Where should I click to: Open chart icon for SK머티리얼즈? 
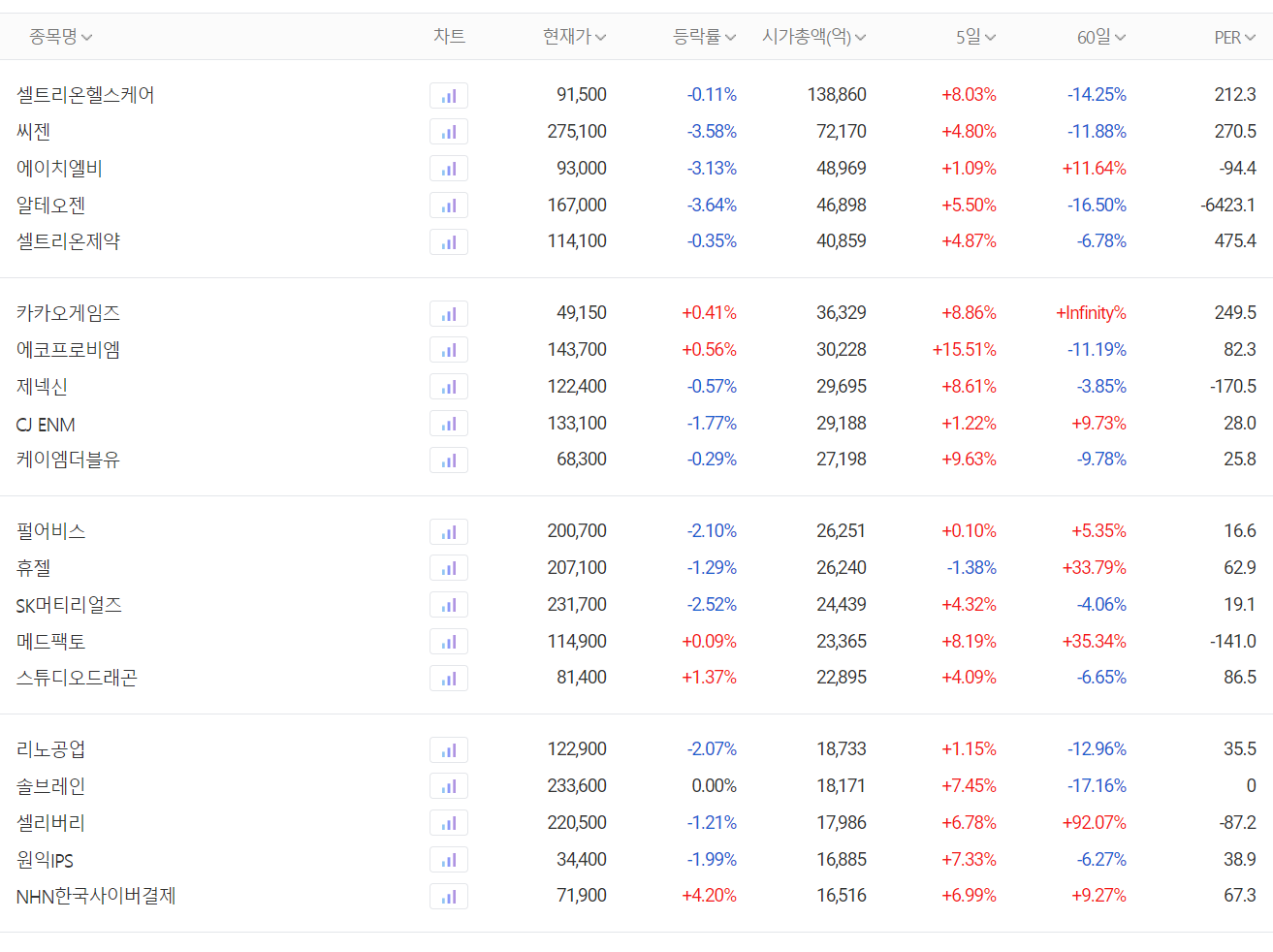[449, 605]
